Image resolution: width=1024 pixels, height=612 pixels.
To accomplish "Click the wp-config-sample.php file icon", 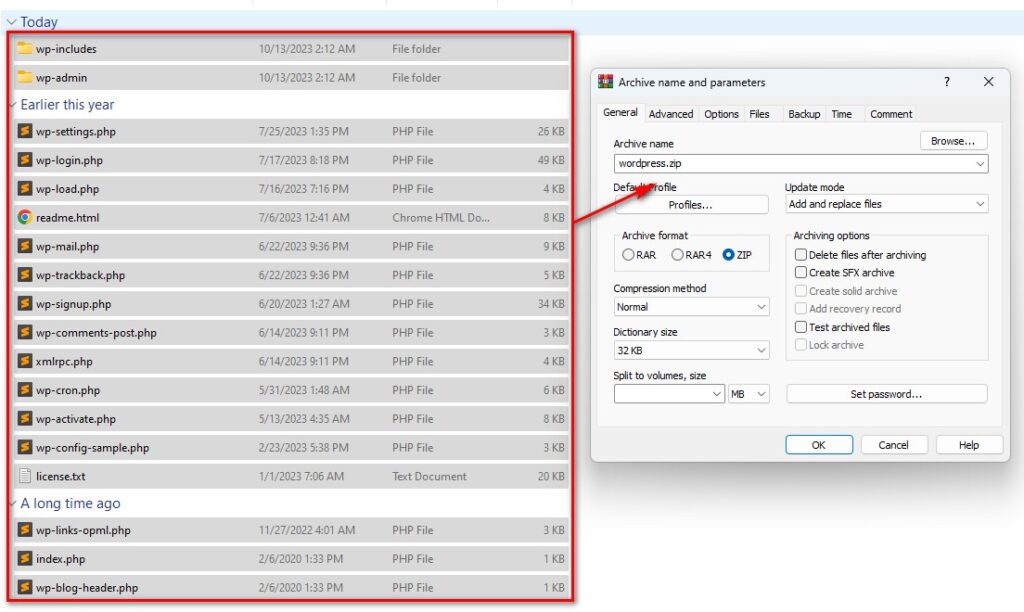I will (x=25, y=447).
